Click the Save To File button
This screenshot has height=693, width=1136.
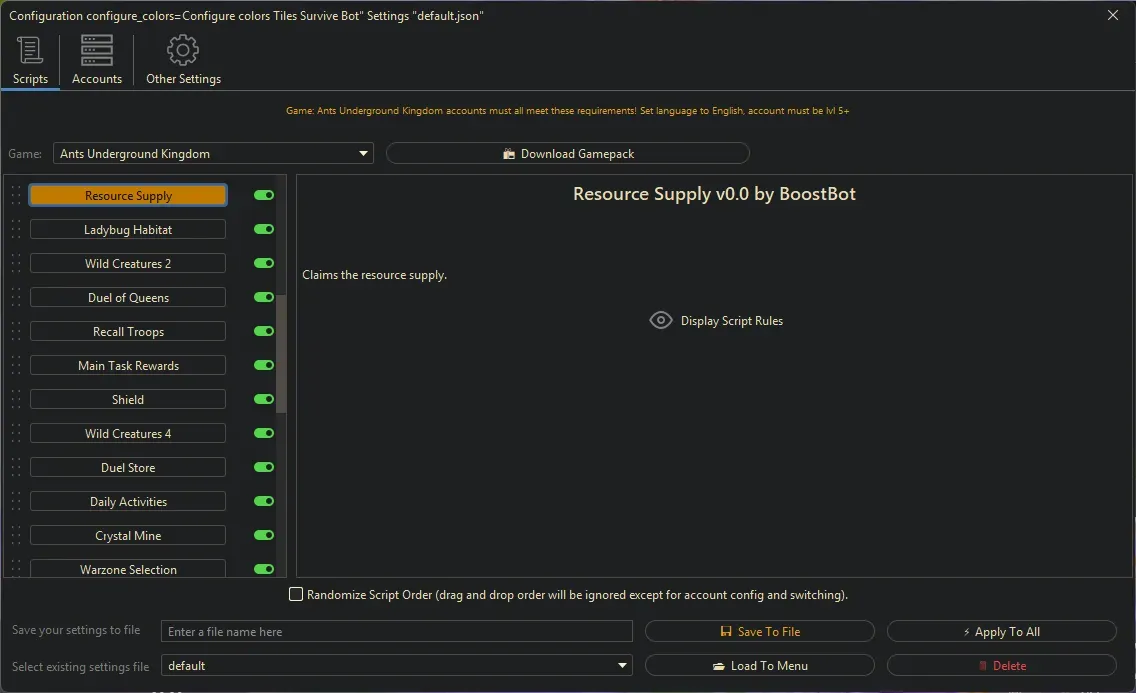click(x=760, y=632)
